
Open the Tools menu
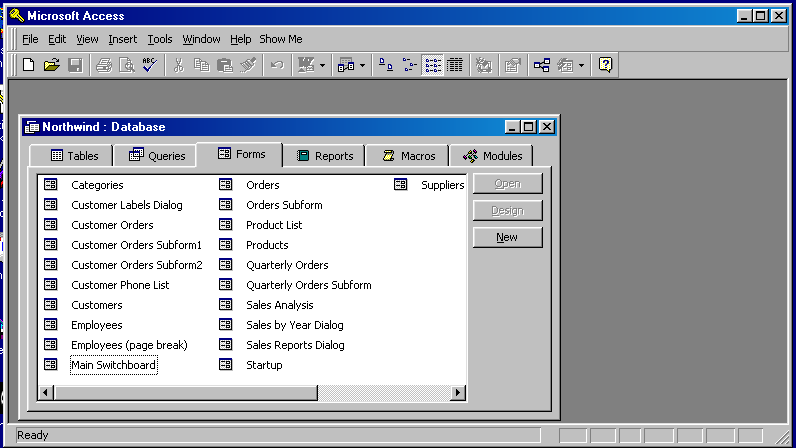pos(159,39)
